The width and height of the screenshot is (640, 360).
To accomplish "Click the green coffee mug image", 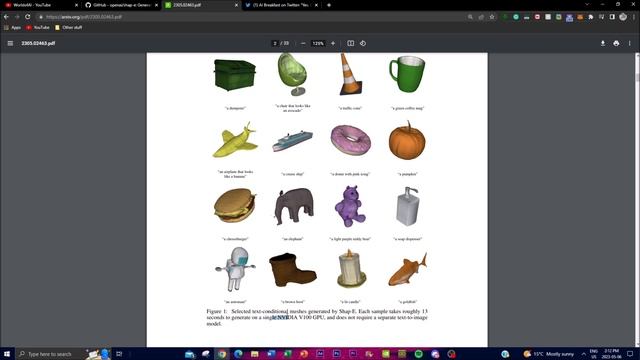I will 407,74.
